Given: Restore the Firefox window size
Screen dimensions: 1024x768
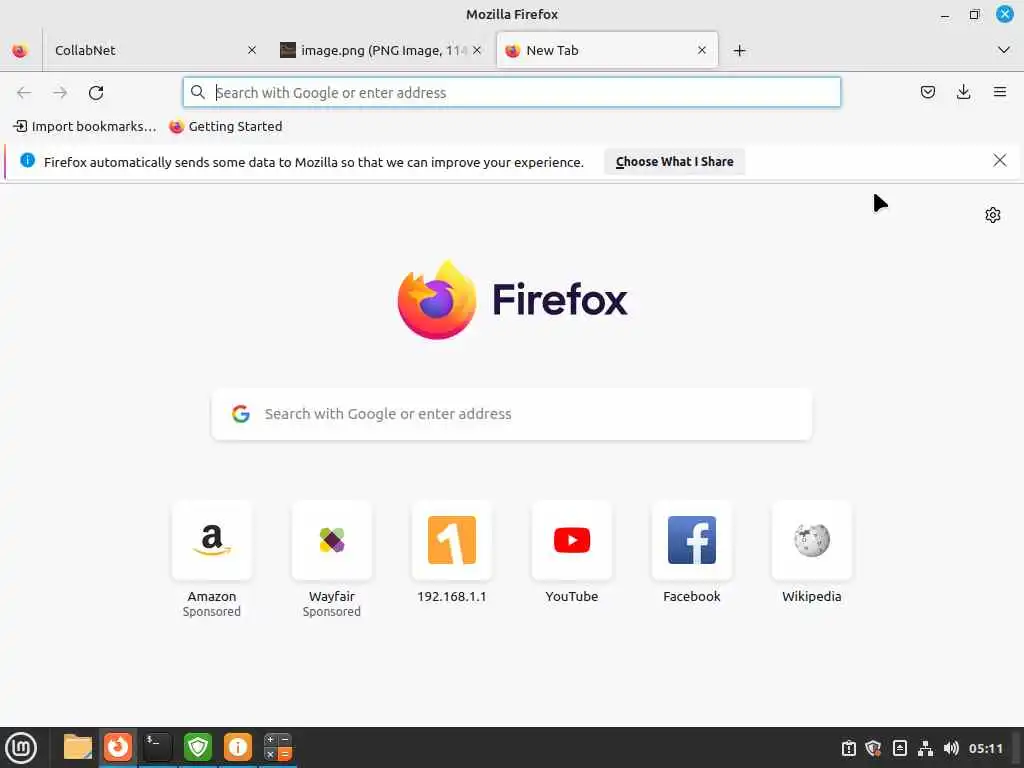Looking at the screenshot, I should [974, 14].
